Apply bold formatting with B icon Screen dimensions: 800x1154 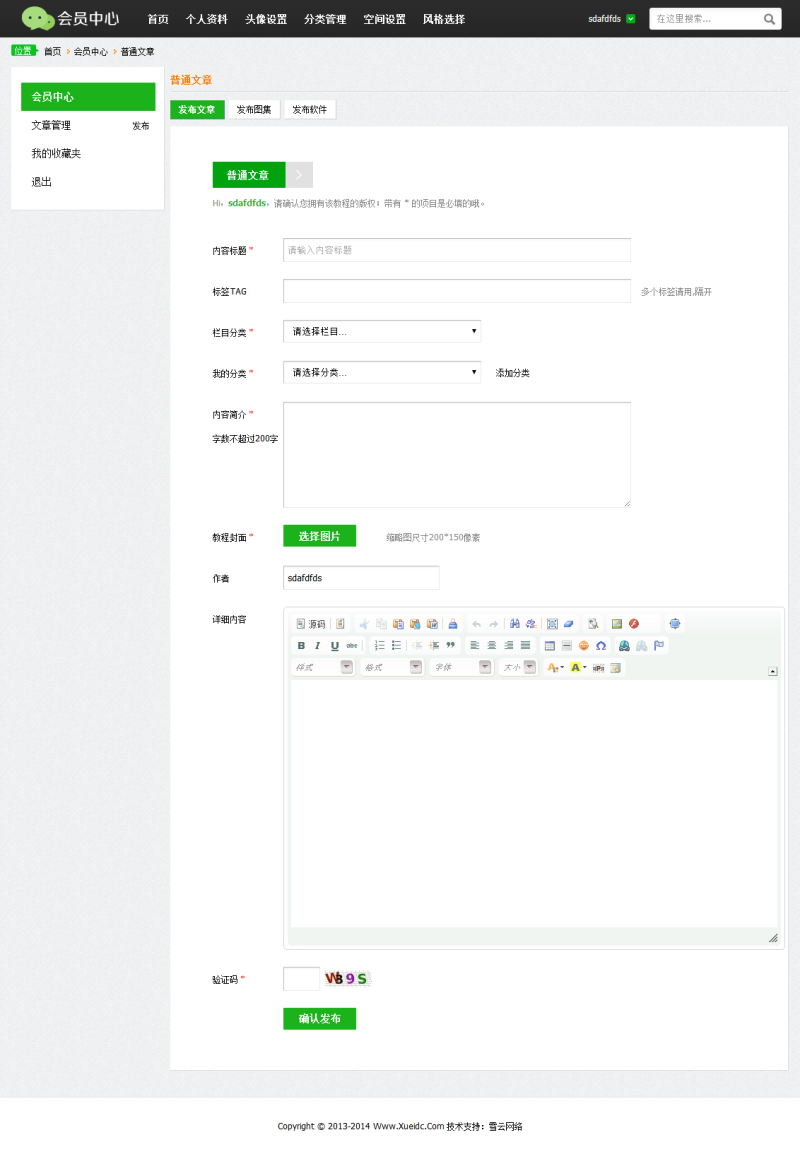coord(301,645)
